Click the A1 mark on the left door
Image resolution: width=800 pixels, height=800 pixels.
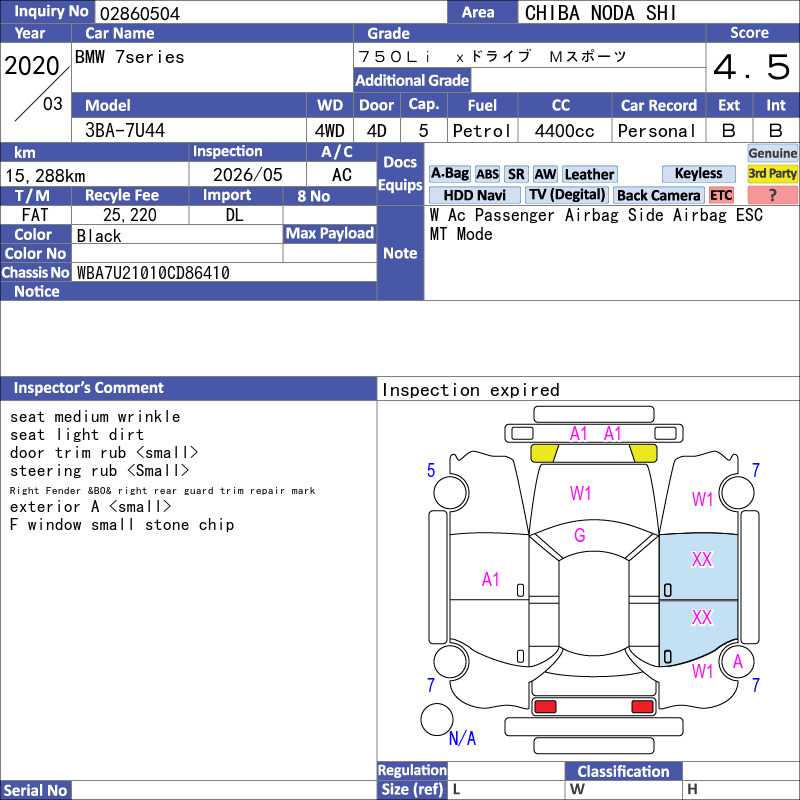point(490,580)
